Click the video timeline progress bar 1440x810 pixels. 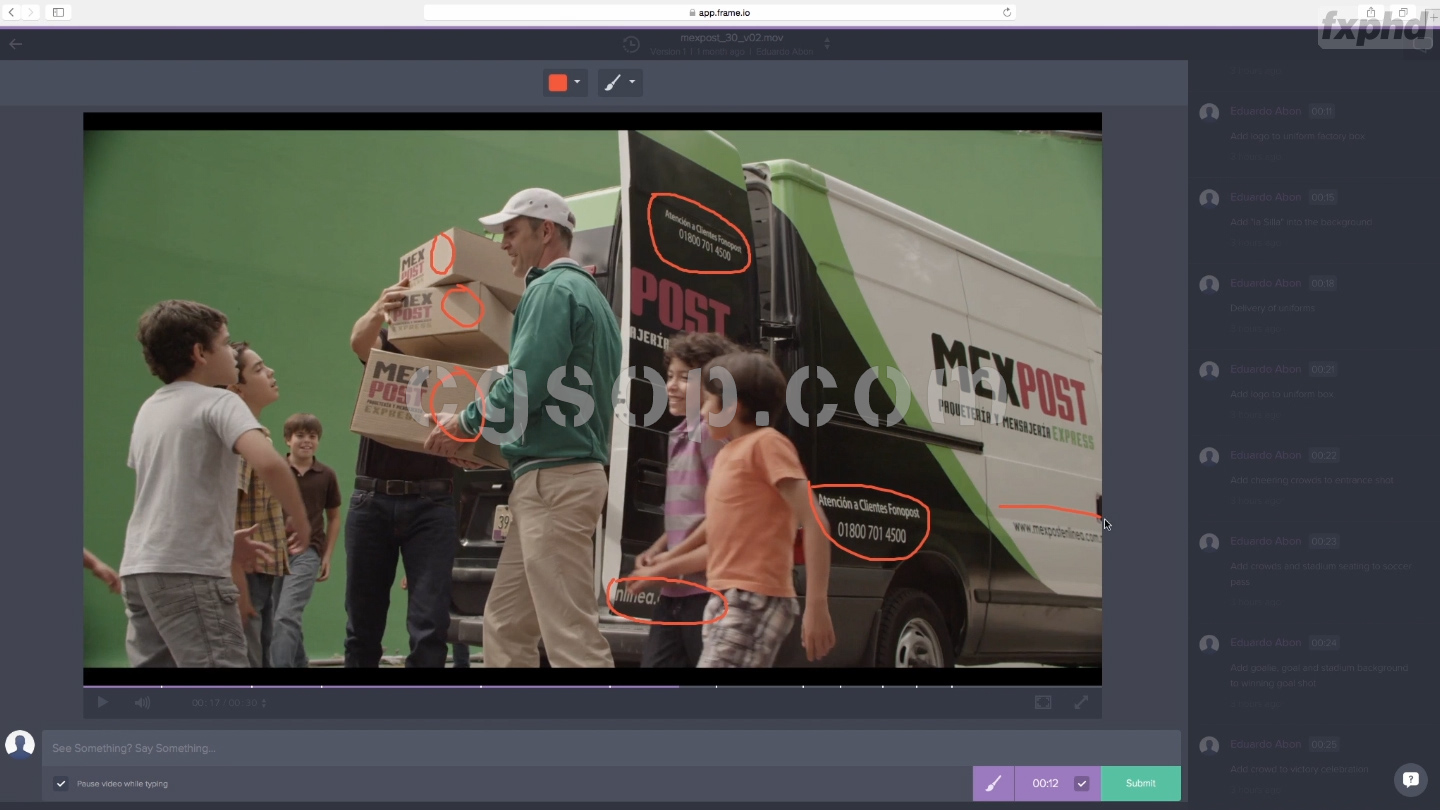592,686
